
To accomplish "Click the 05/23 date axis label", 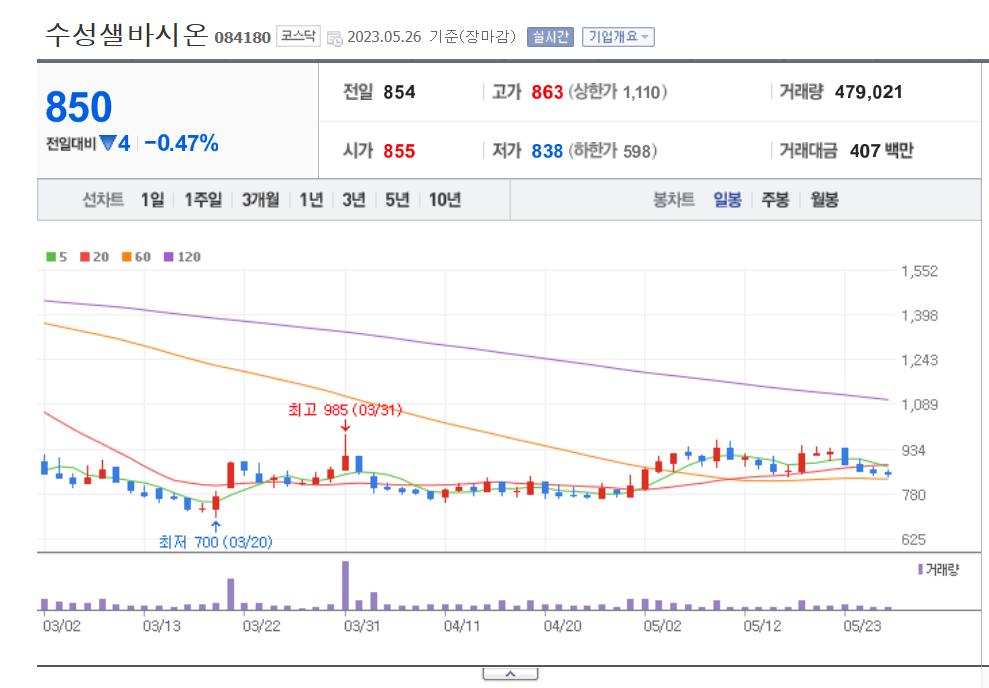I will click(862, 626).
